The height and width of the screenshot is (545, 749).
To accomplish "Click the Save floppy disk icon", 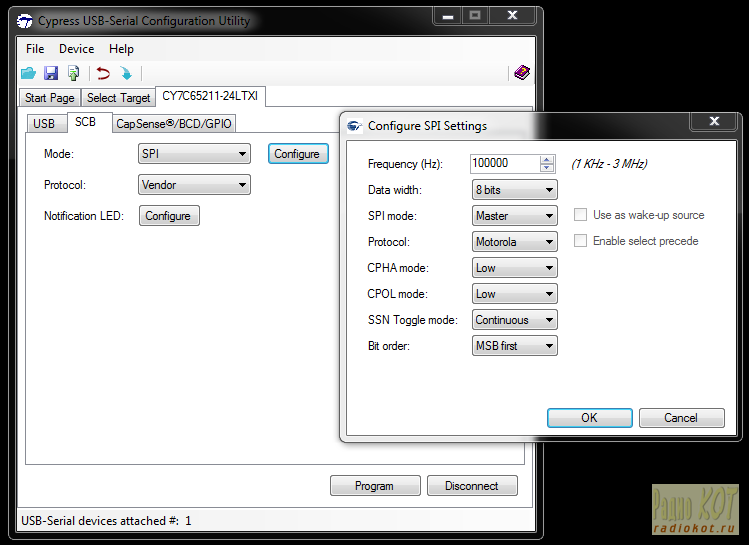I will (51, 73).
